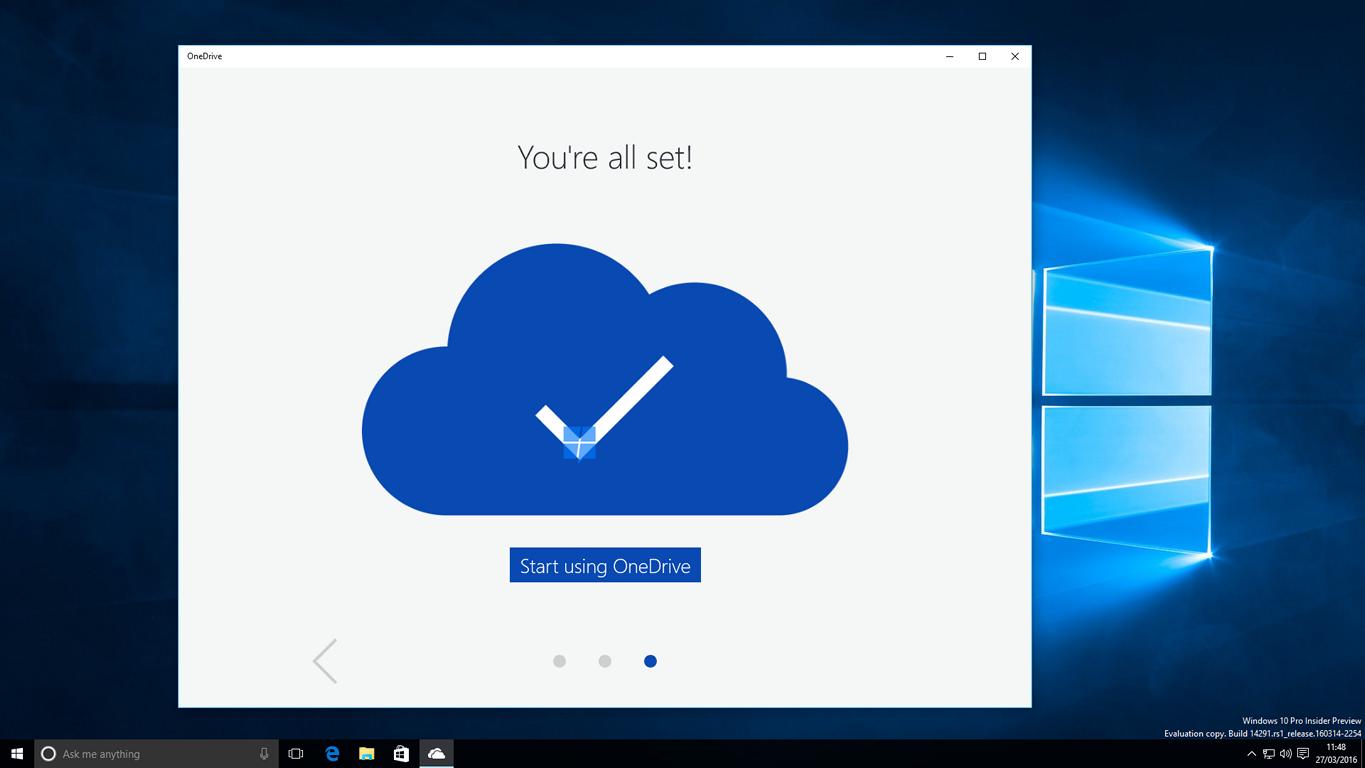Click the Cortana circle icon
Image resolution: width=1365 pixels, height=768 pixels.
pos(48,754)
